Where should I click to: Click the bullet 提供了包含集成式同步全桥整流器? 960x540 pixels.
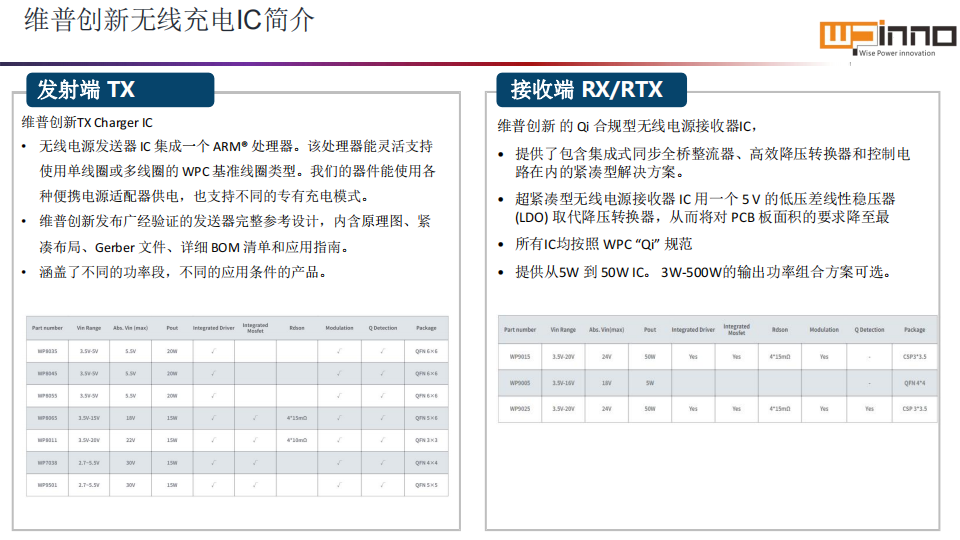[x=713, y=163]
